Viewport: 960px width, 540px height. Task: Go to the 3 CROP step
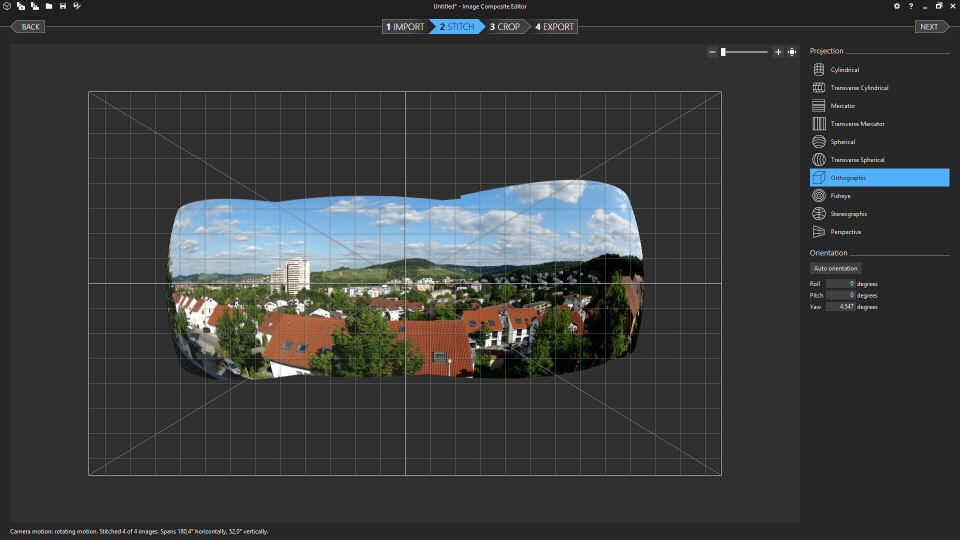tap(506, 27)
